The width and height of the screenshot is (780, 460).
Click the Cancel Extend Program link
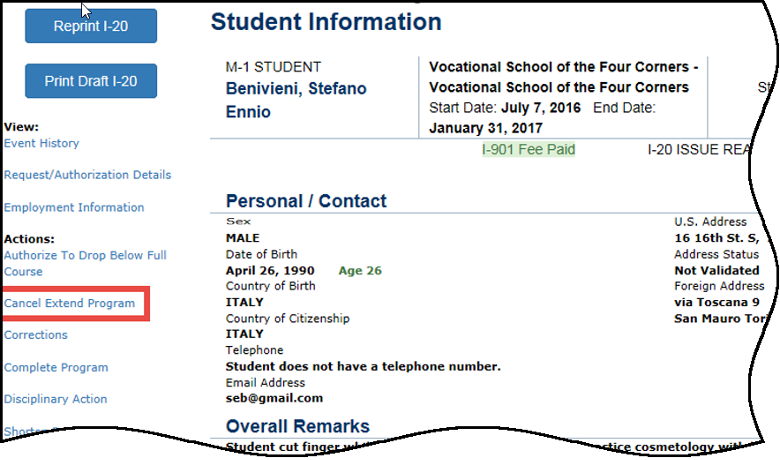coord(70,303)
